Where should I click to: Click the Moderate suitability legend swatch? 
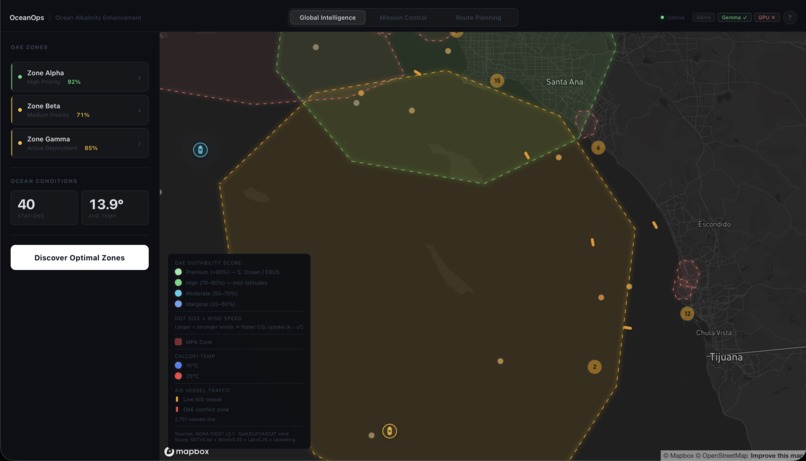click(x=178, y=293)
